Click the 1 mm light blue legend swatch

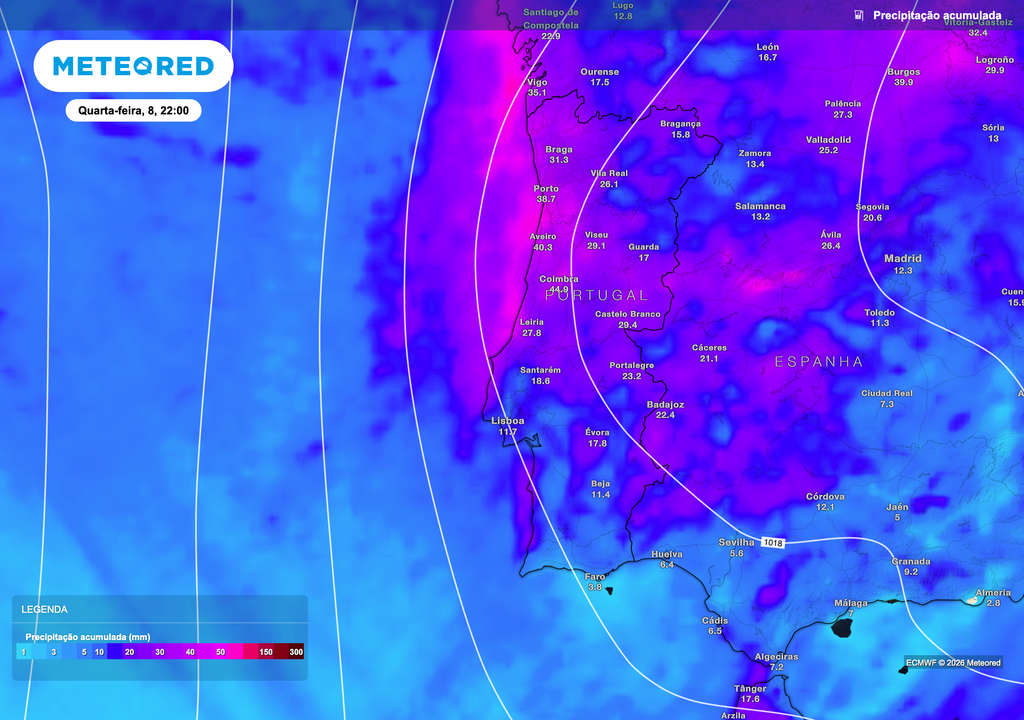[x=24, y=652]
